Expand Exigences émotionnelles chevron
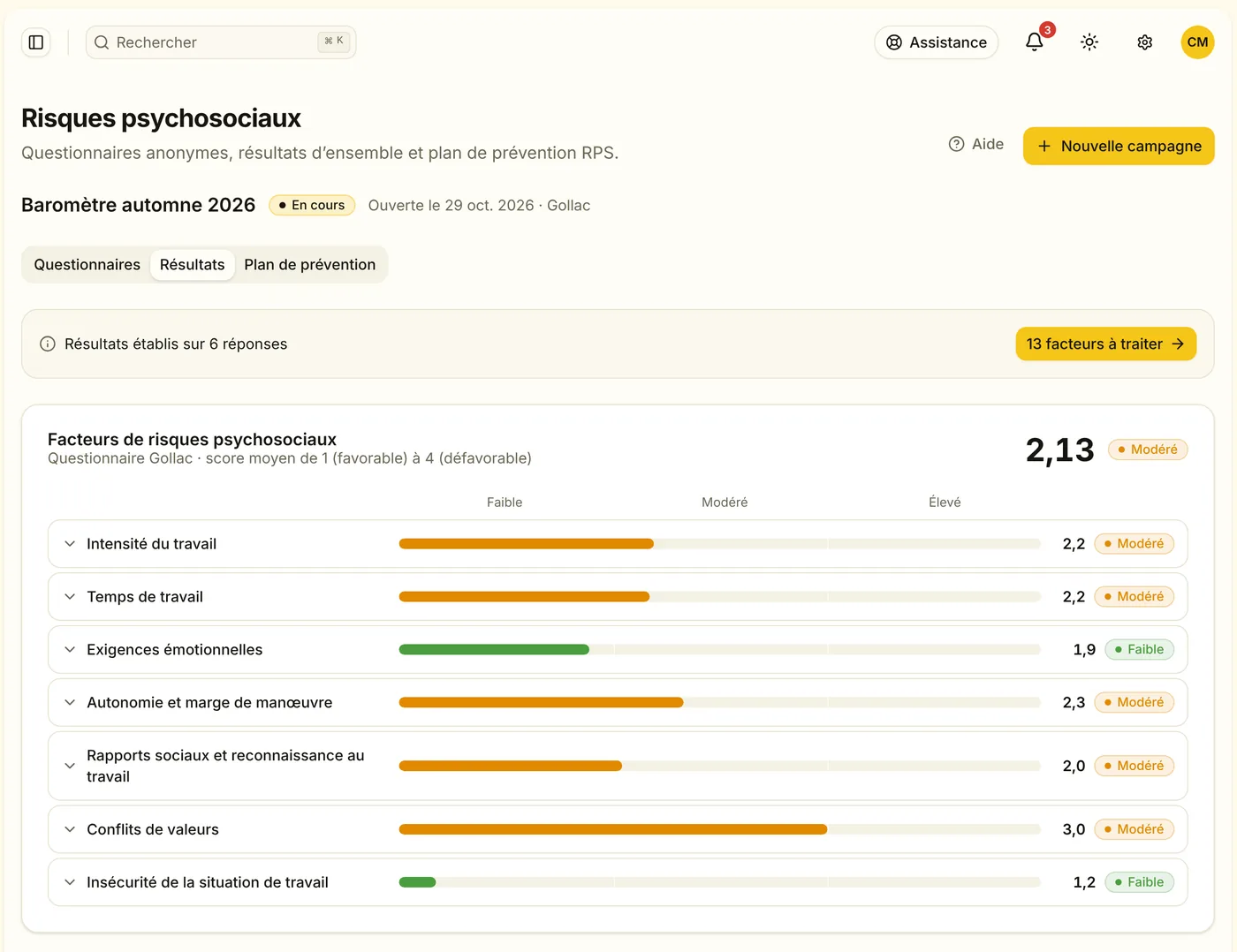 tap(70, 650)
